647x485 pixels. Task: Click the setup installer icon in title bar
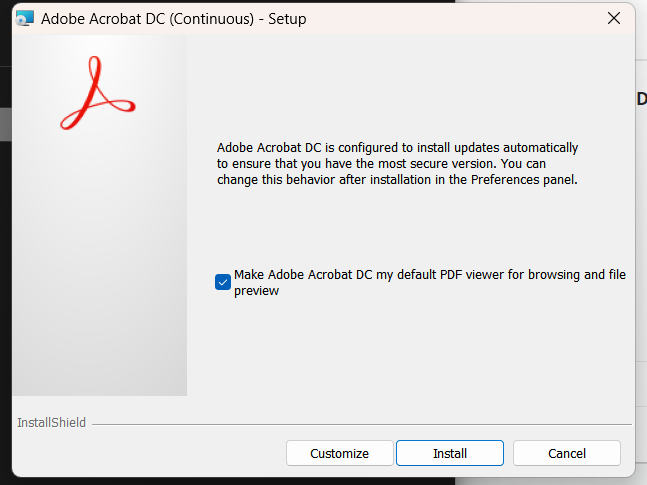pyautogui.click(x=25, y=19)
